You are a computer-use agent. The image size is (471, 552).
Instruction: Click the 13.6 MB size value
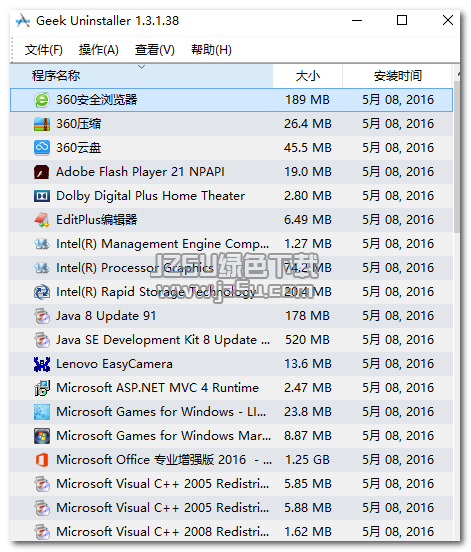click(308, 364)
